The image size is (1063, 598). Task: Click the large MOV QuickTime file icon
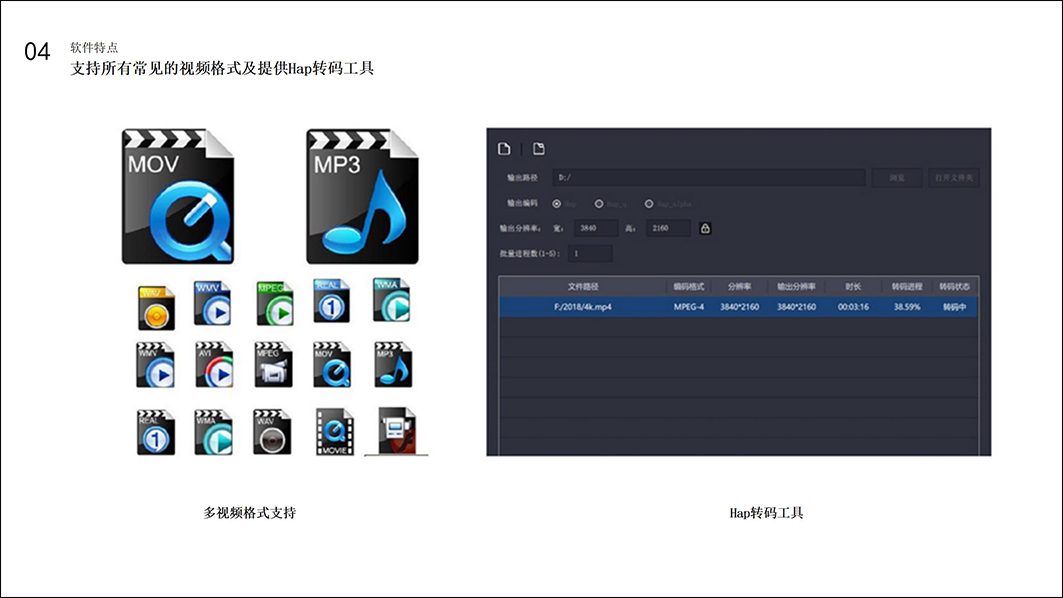coord(177,196)
